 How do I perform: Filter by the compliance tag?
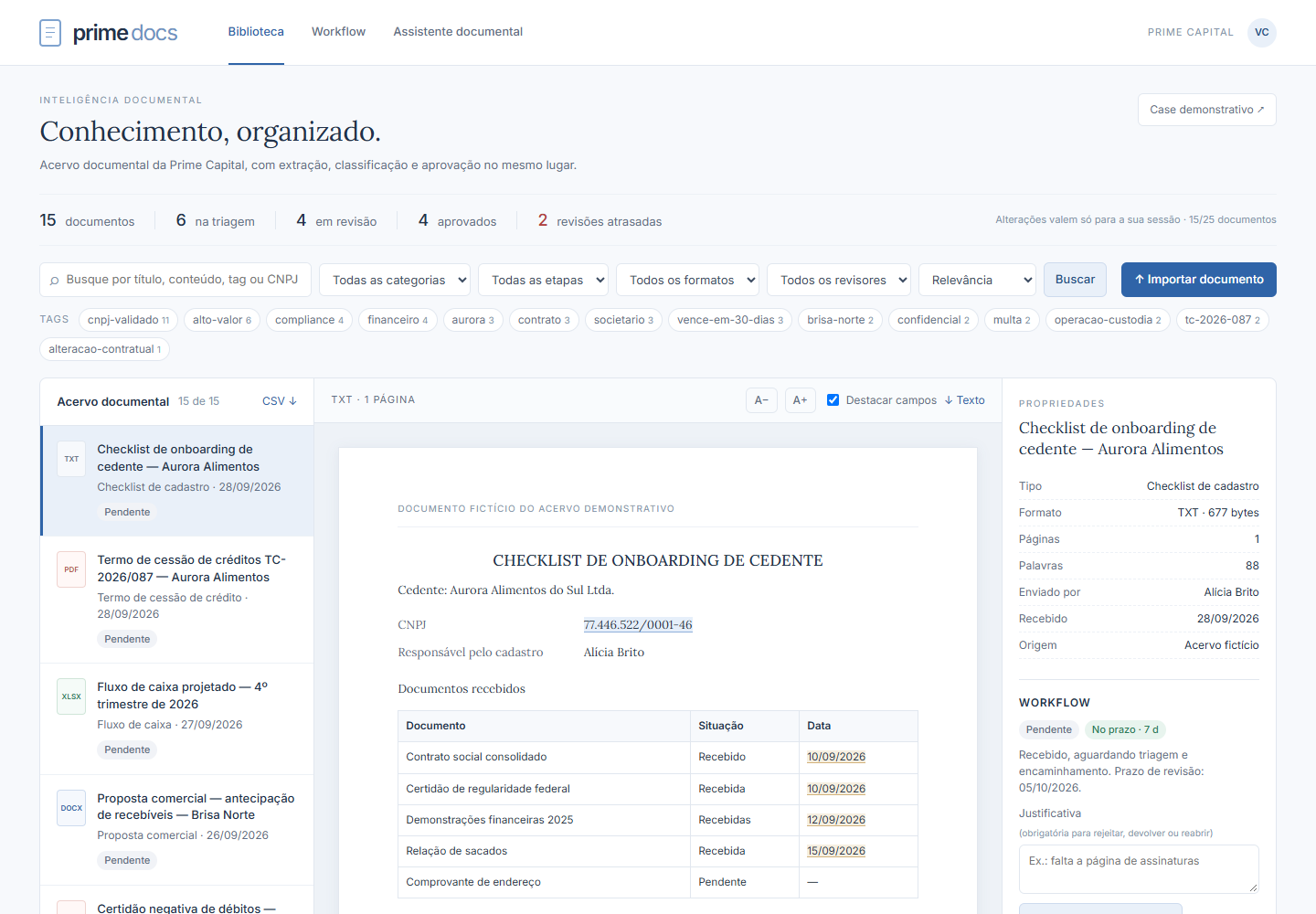tap(310, 320)
